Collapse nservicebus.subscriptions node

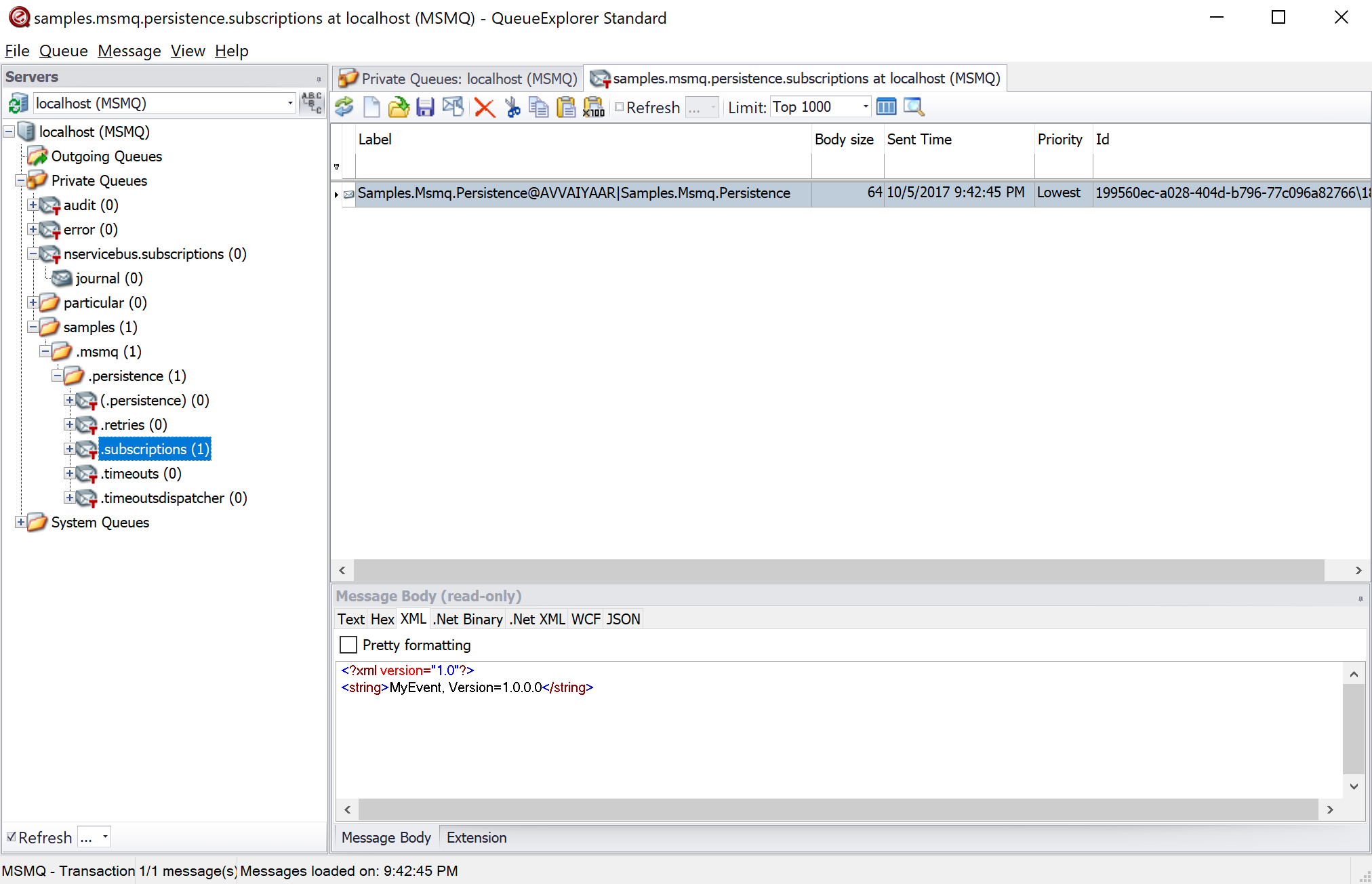coord(33,254)
